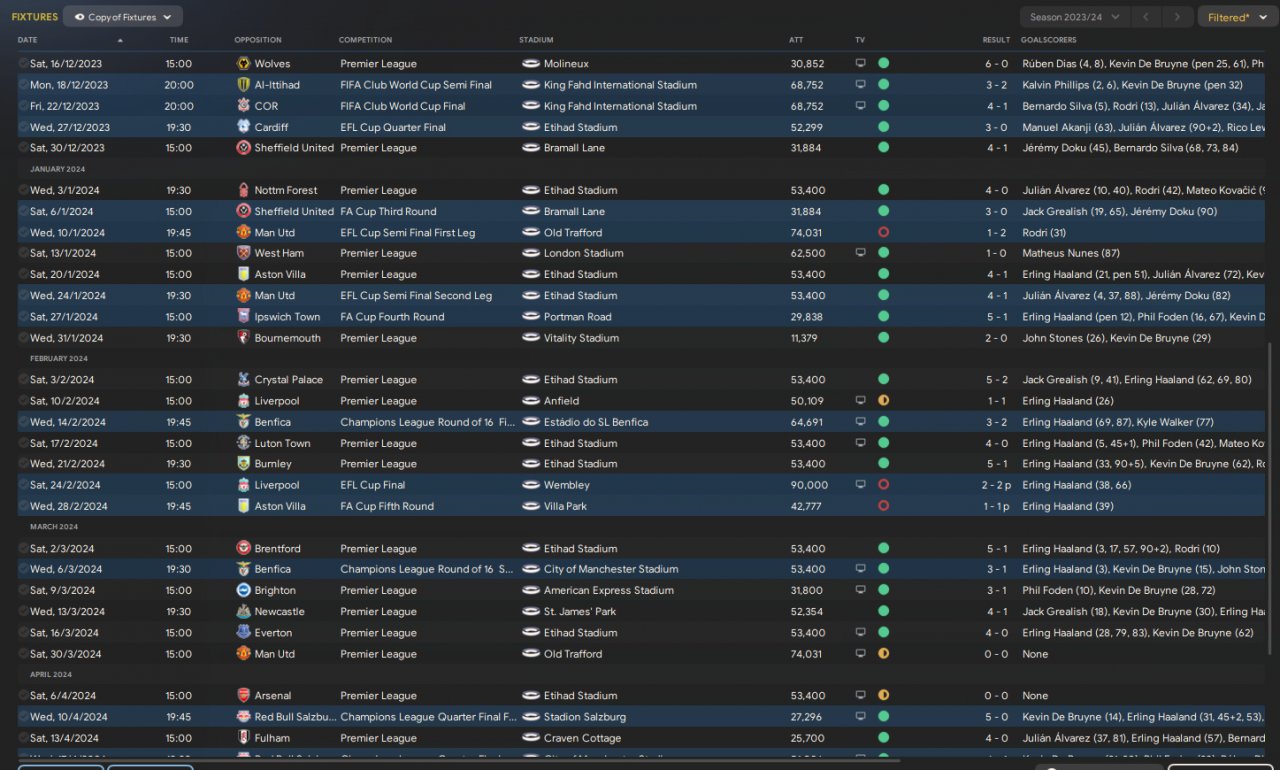Click the Ipswich Town club badge
Image resolution: width=1280 pixels, height=770 pixels.
pyautogui.click(x=243, y=317)
